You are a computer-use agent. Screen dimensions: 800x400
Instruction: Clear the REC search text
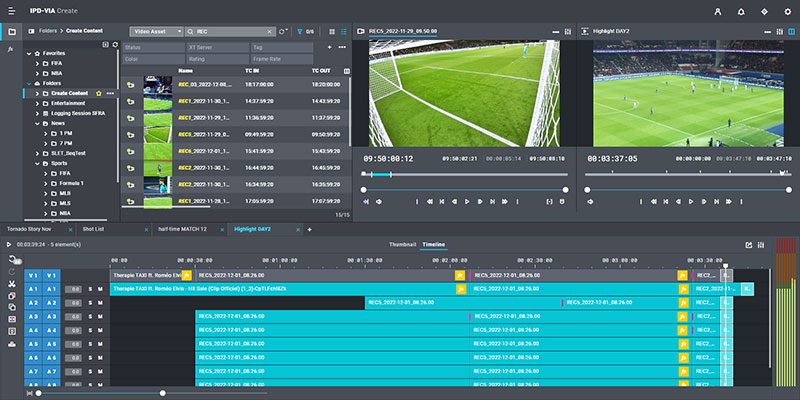pos(270,32)
